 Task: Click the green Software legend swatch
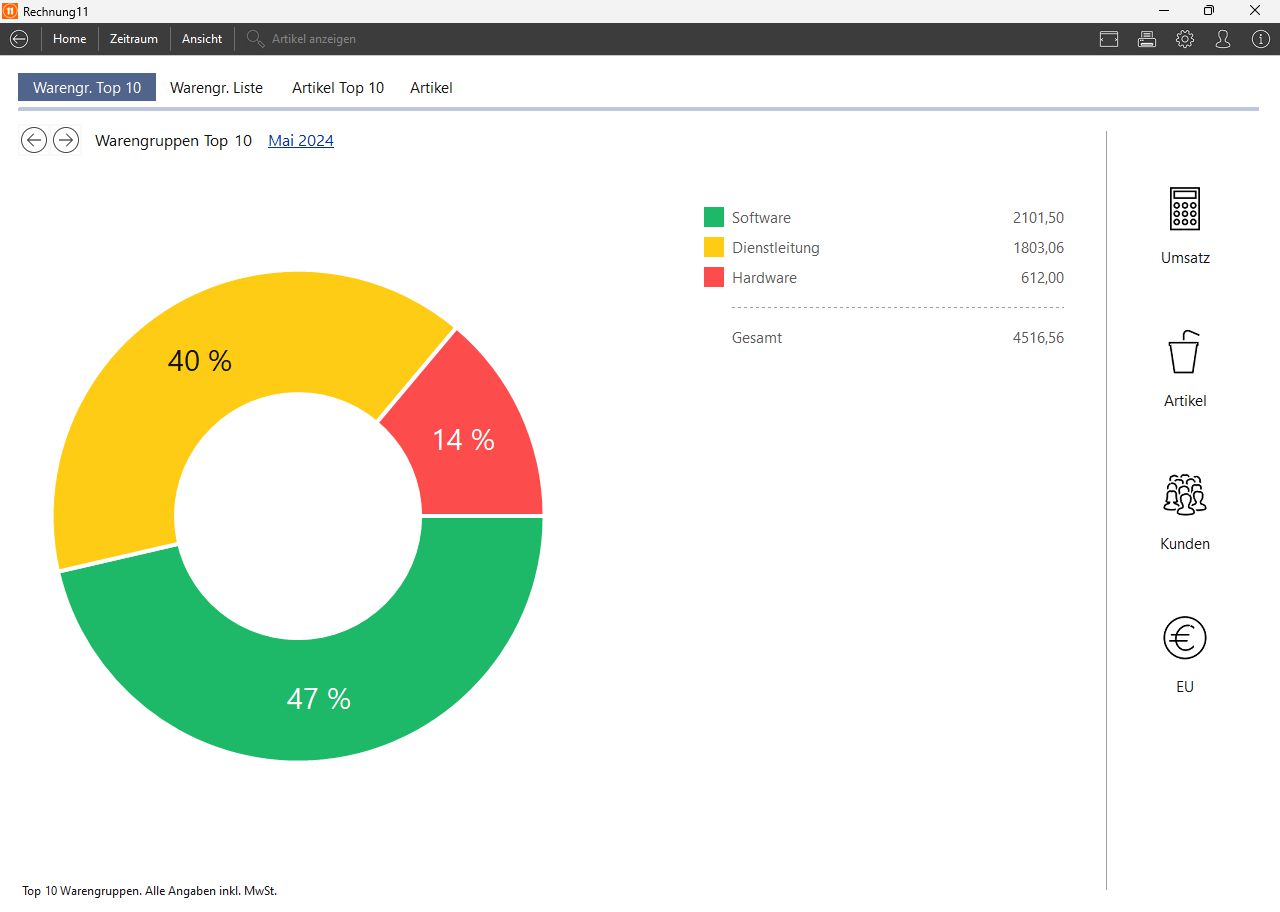[714, 218]
